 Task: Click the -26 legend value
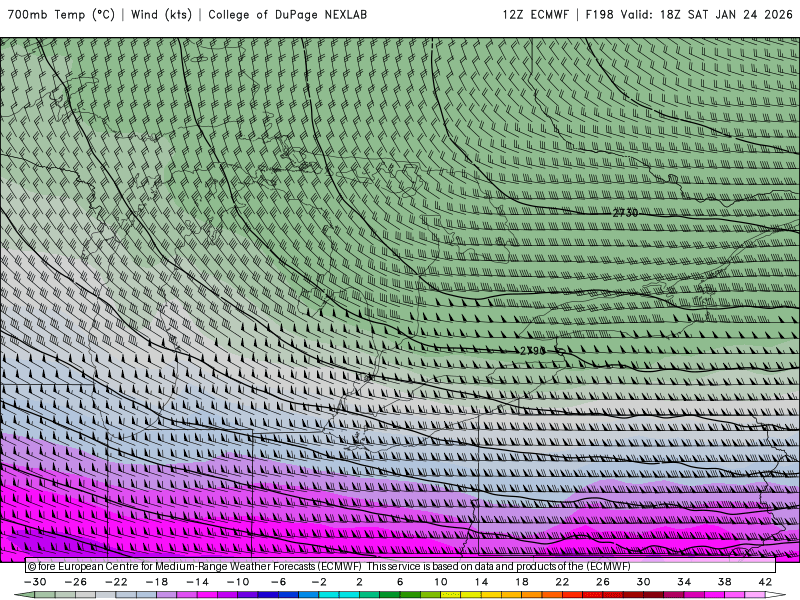coord(76,582)
